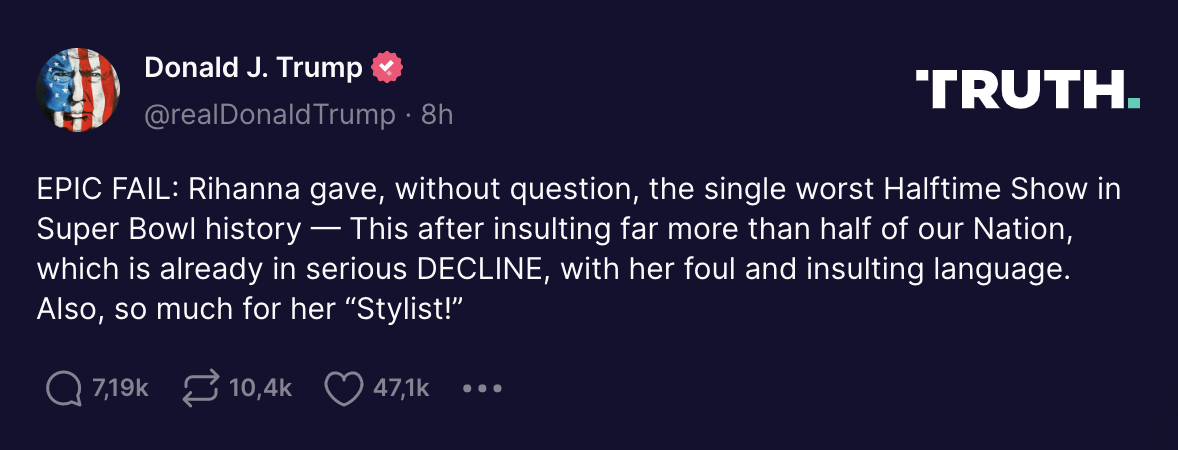Tap the ReTruth arrows icon
This screenshot has height=450, width=1178.
coord(201,389)
